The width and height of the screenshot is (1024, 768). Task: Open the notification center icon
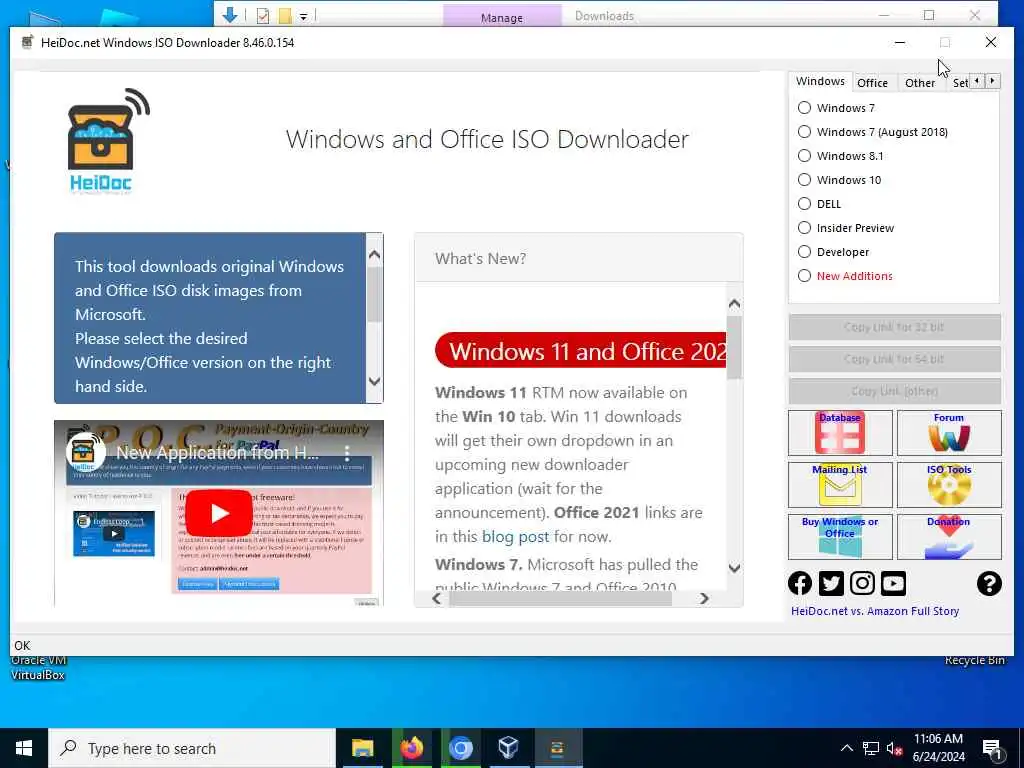[x=992, y=748]
